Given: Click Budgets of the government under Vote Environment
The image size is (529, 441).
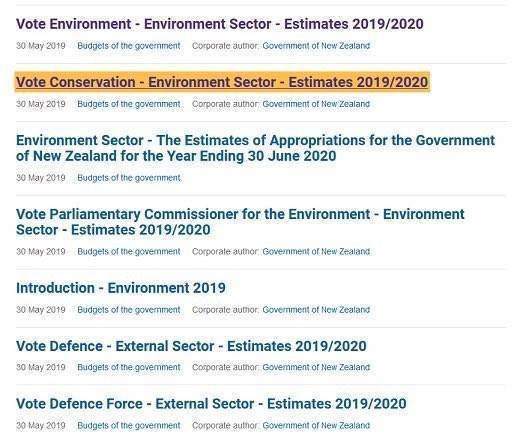Looking at the screenshot, I should [x=129, y=46].
